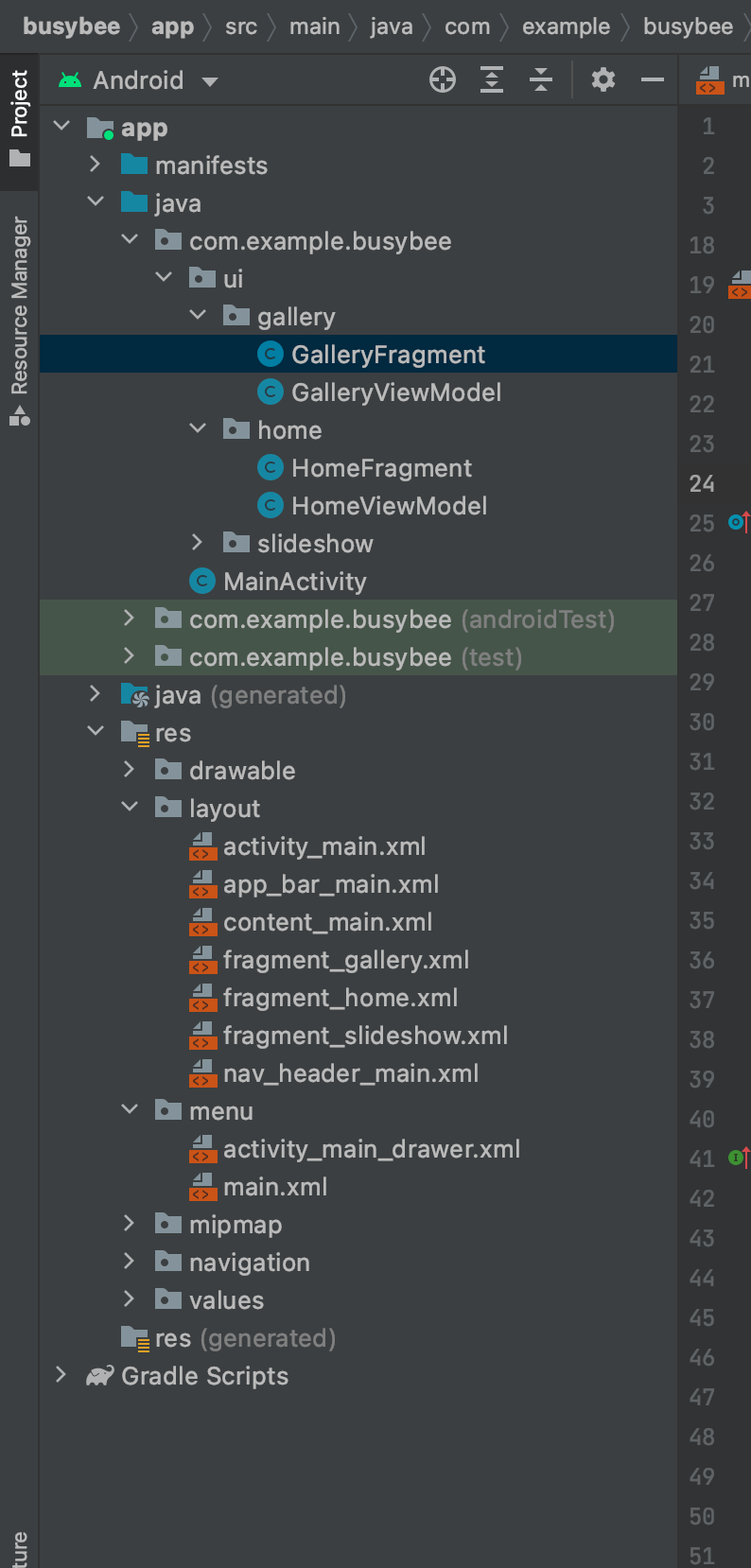Click the Collapse All toolbar icon

[x=541, y=80]
